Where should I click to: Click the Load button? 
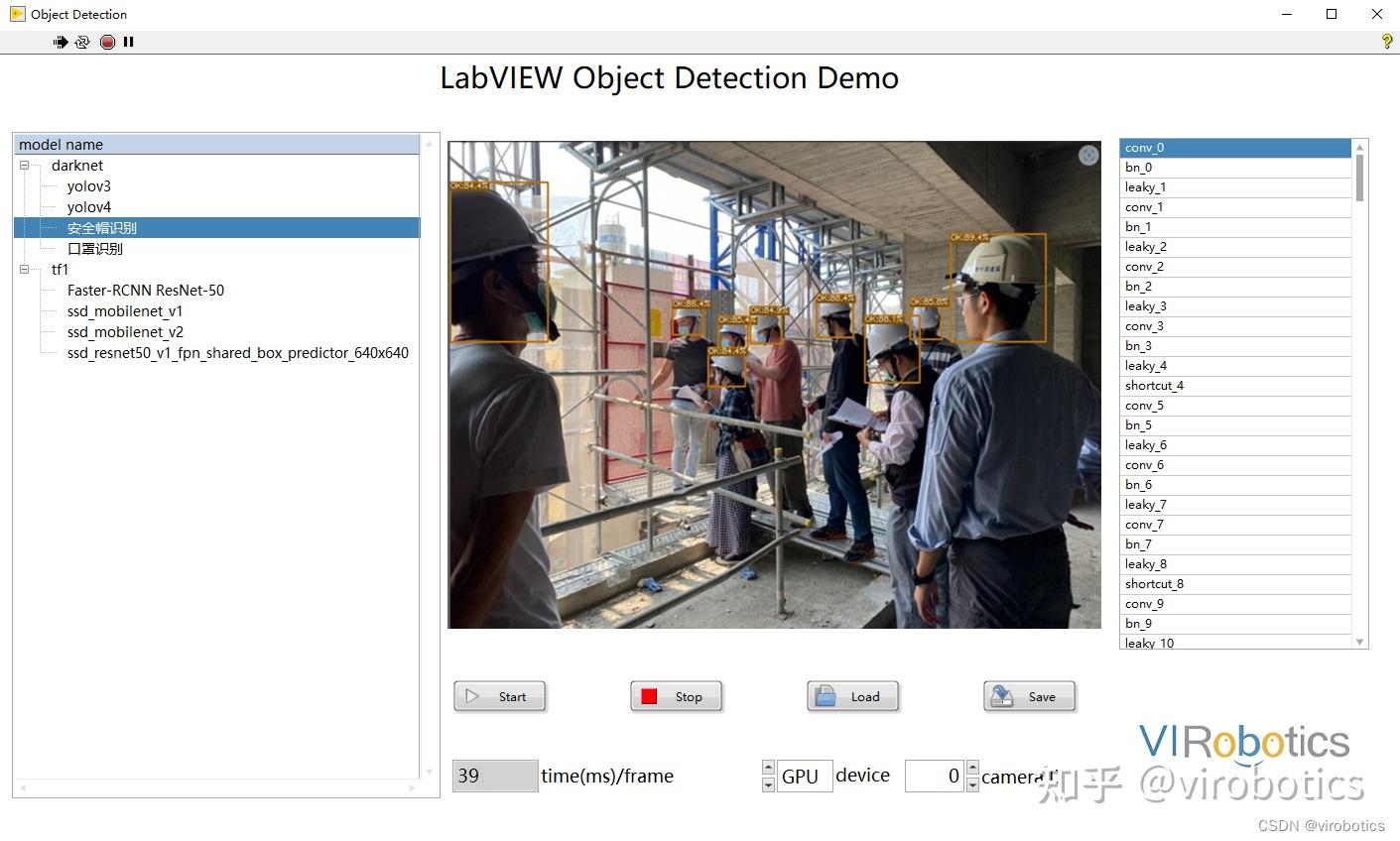[851, 696]
